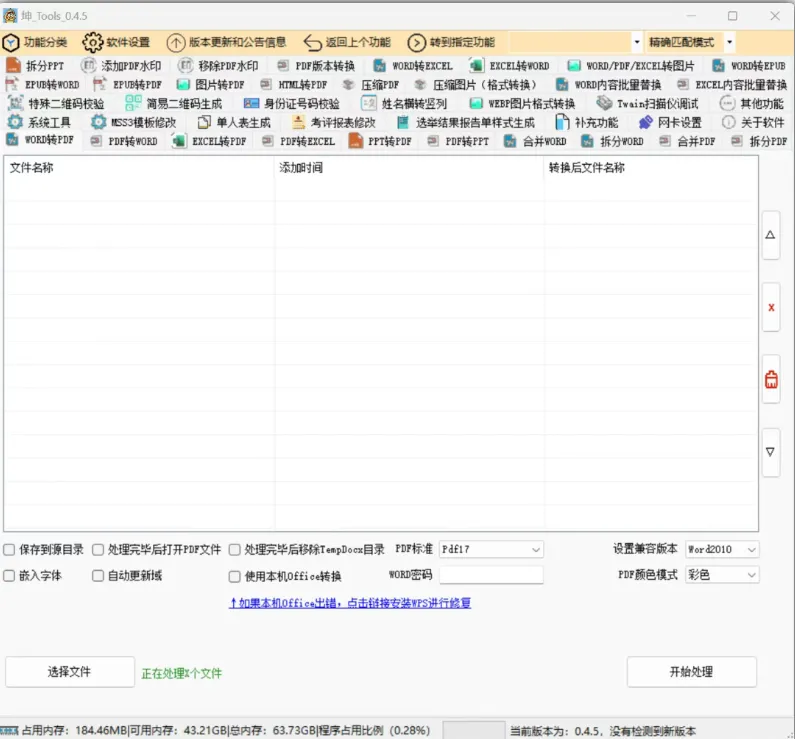The height and width of the screenshot is (739, 795).
Task: Switch to 合并PDF tab
Action: coord(687,141)
